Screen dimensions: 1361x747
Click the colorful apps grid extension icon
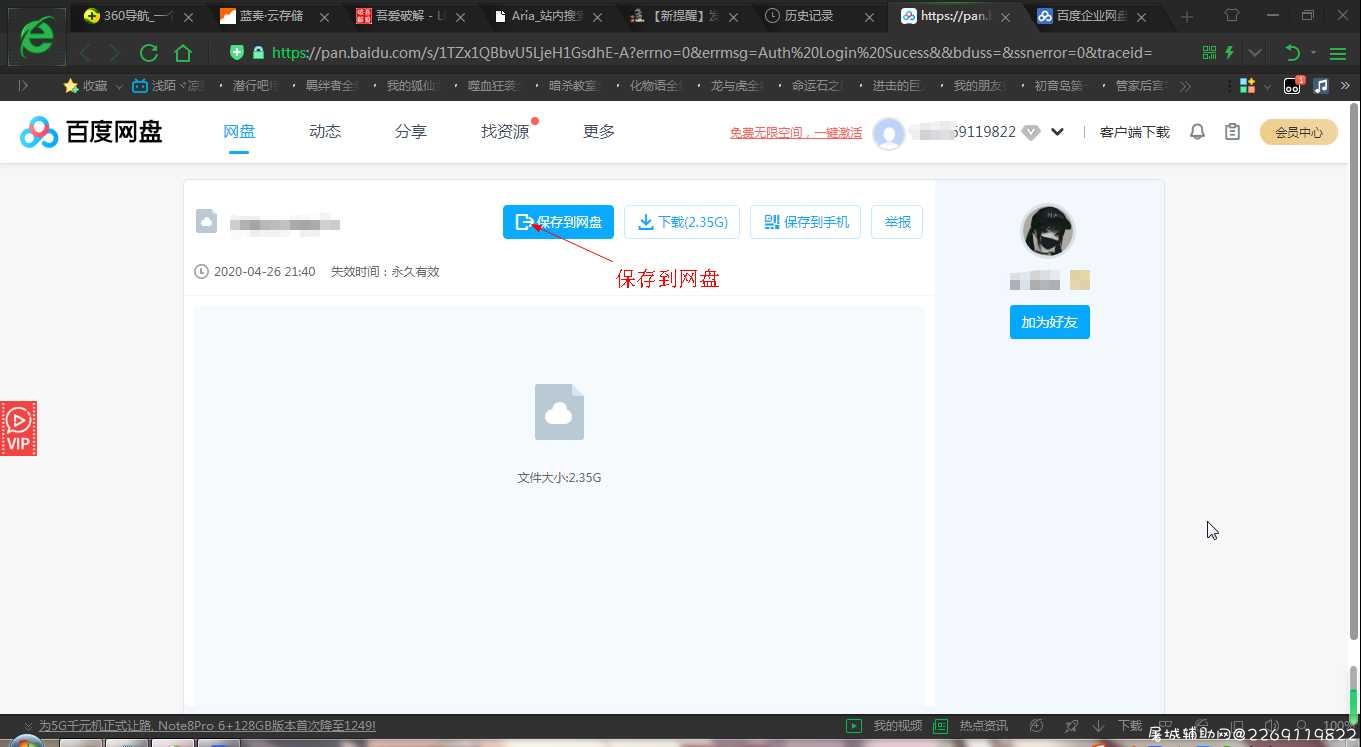tap(1247, 86)
